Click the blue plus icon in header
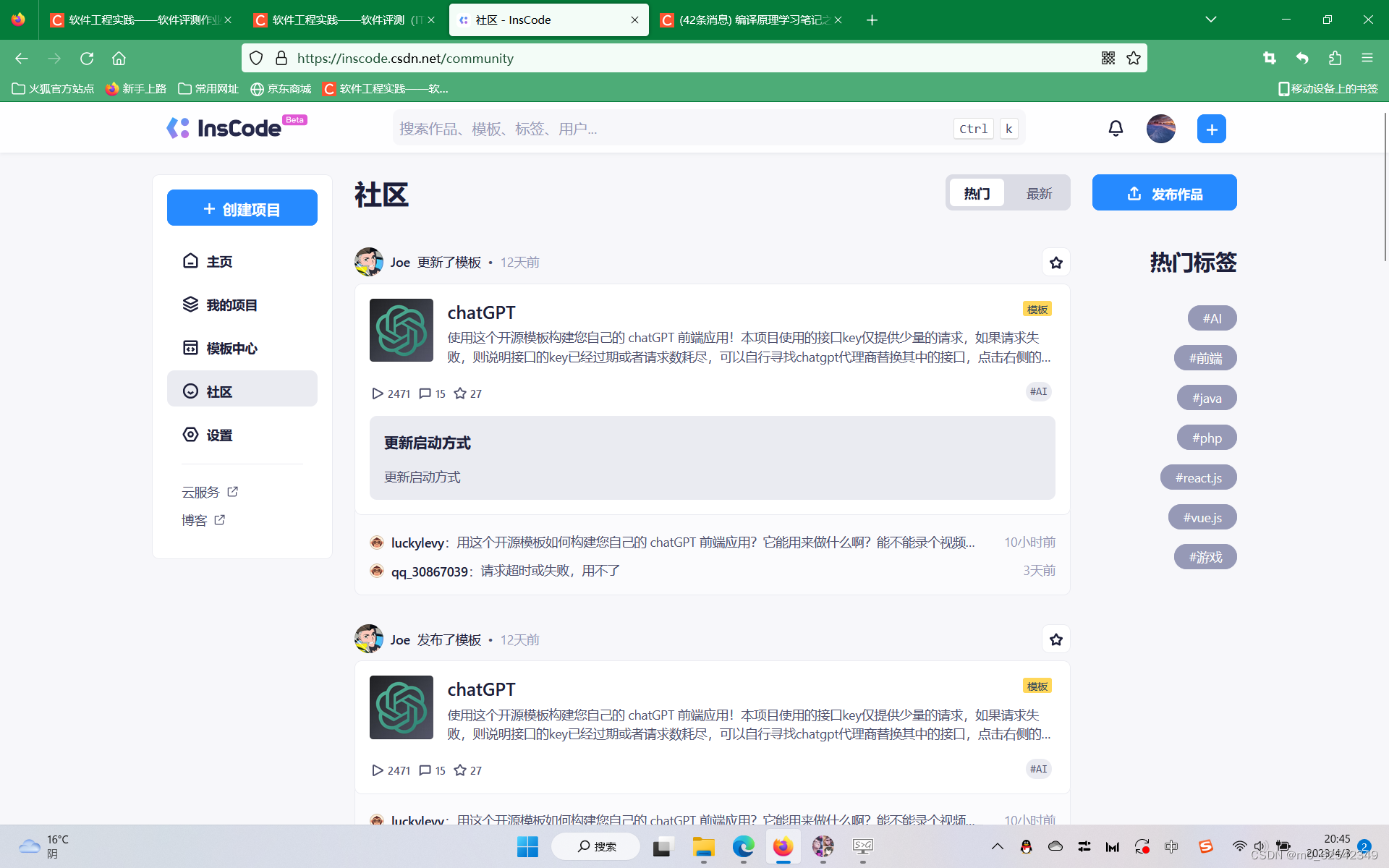Image resolution: width=1389 pixels, height=868 pixels. tap(1211, 129)
